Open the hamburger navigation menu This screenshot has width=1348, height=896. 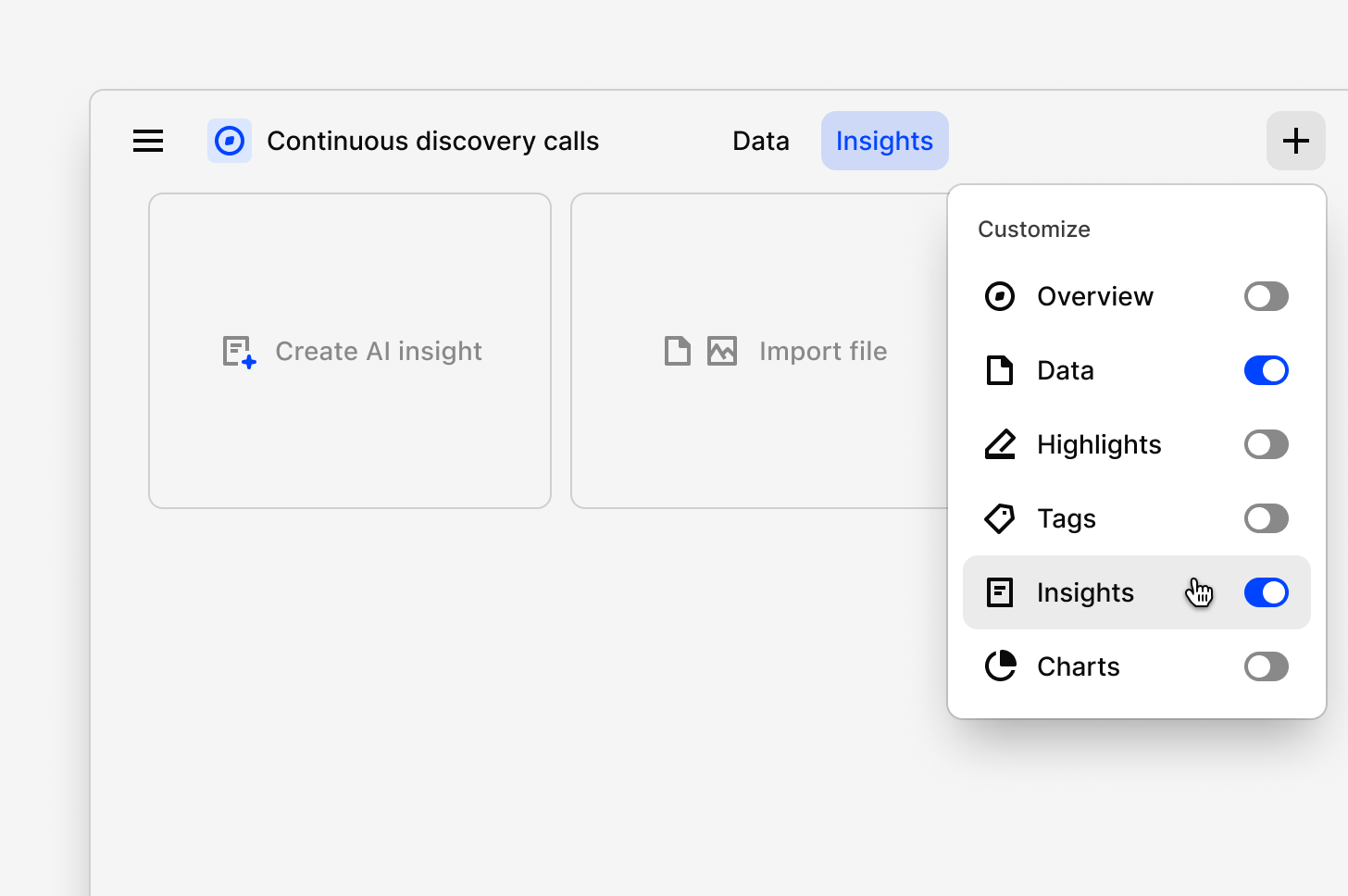point(147,141)
